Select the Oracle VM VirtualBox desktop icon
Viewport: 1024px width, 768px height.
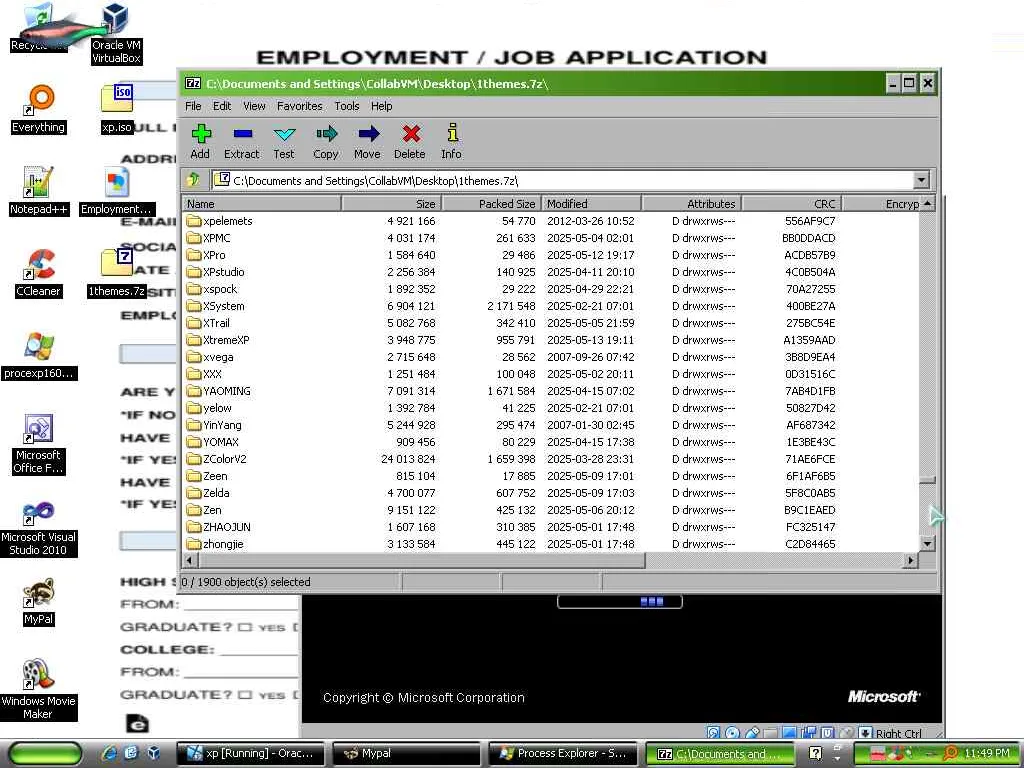coord(116,33)
